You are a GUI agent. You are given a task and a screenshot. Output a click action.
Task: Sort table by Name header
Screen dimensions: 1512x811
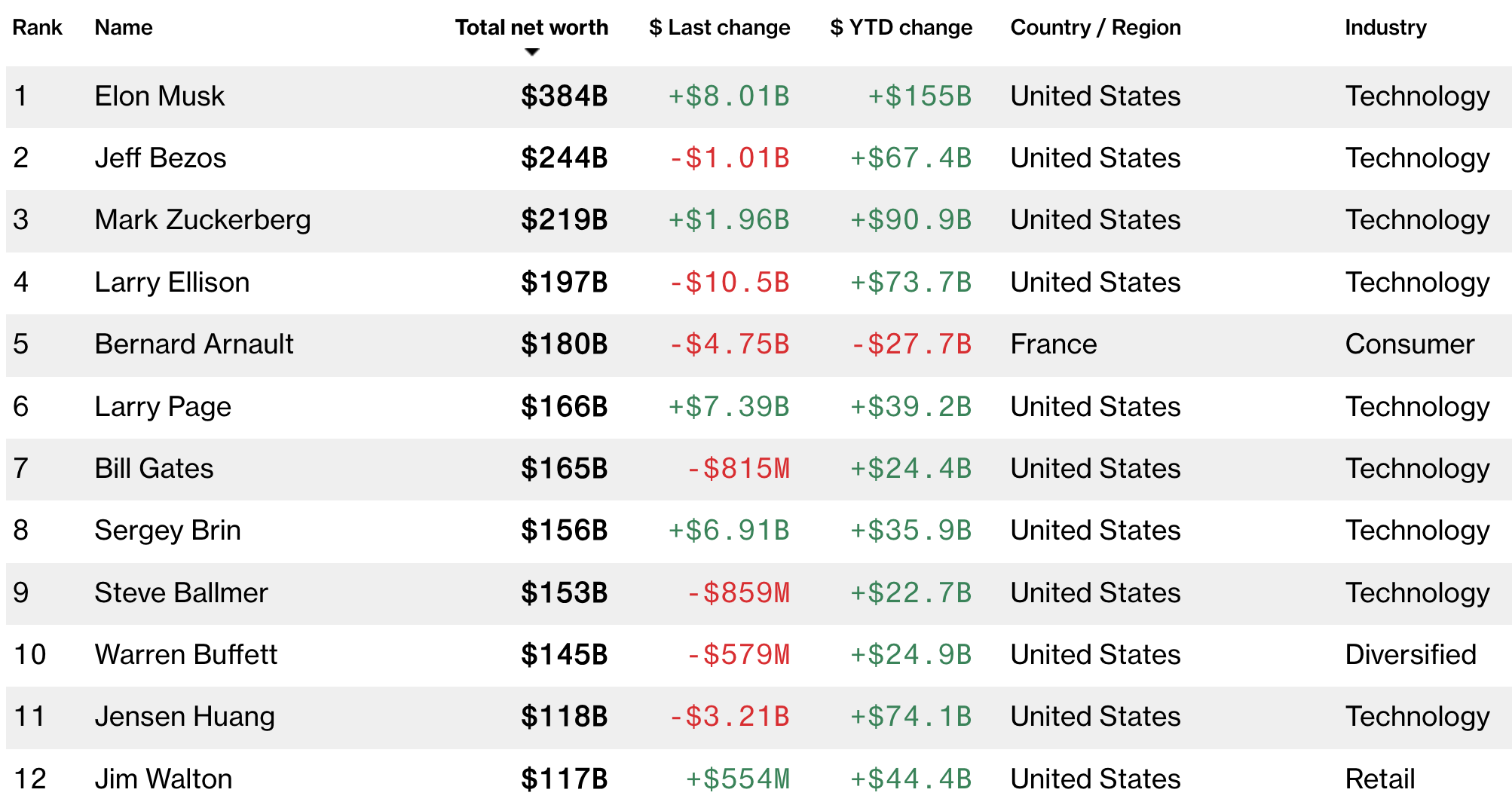[x=124, y=28]
